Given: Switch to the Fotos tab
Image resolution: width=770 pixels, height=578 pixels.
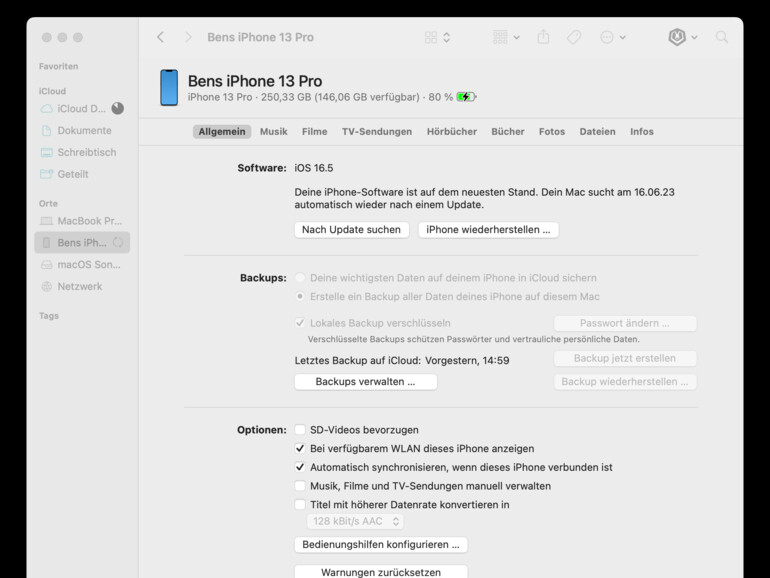Looking at the screenshot, I should pos(551,132).
